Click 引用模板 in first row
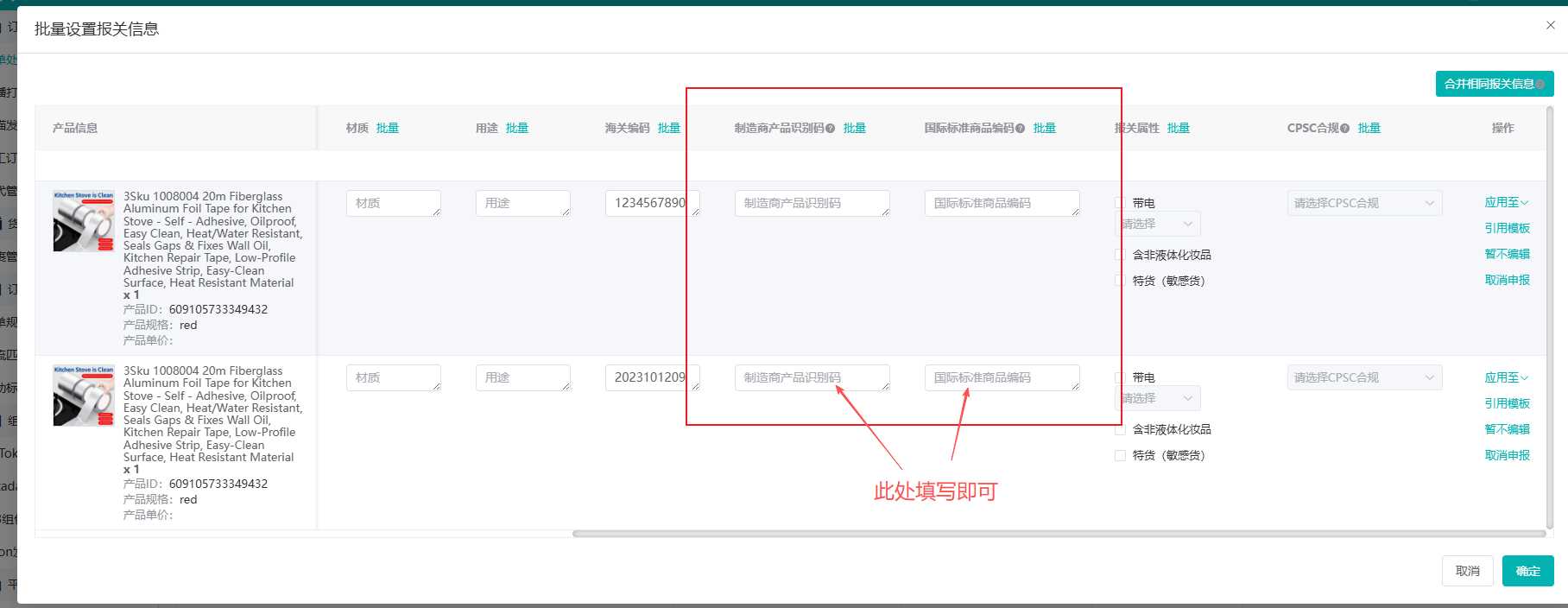Image resolution: width=1568 pixels, height=608 pixels. tap(1508, 228)
